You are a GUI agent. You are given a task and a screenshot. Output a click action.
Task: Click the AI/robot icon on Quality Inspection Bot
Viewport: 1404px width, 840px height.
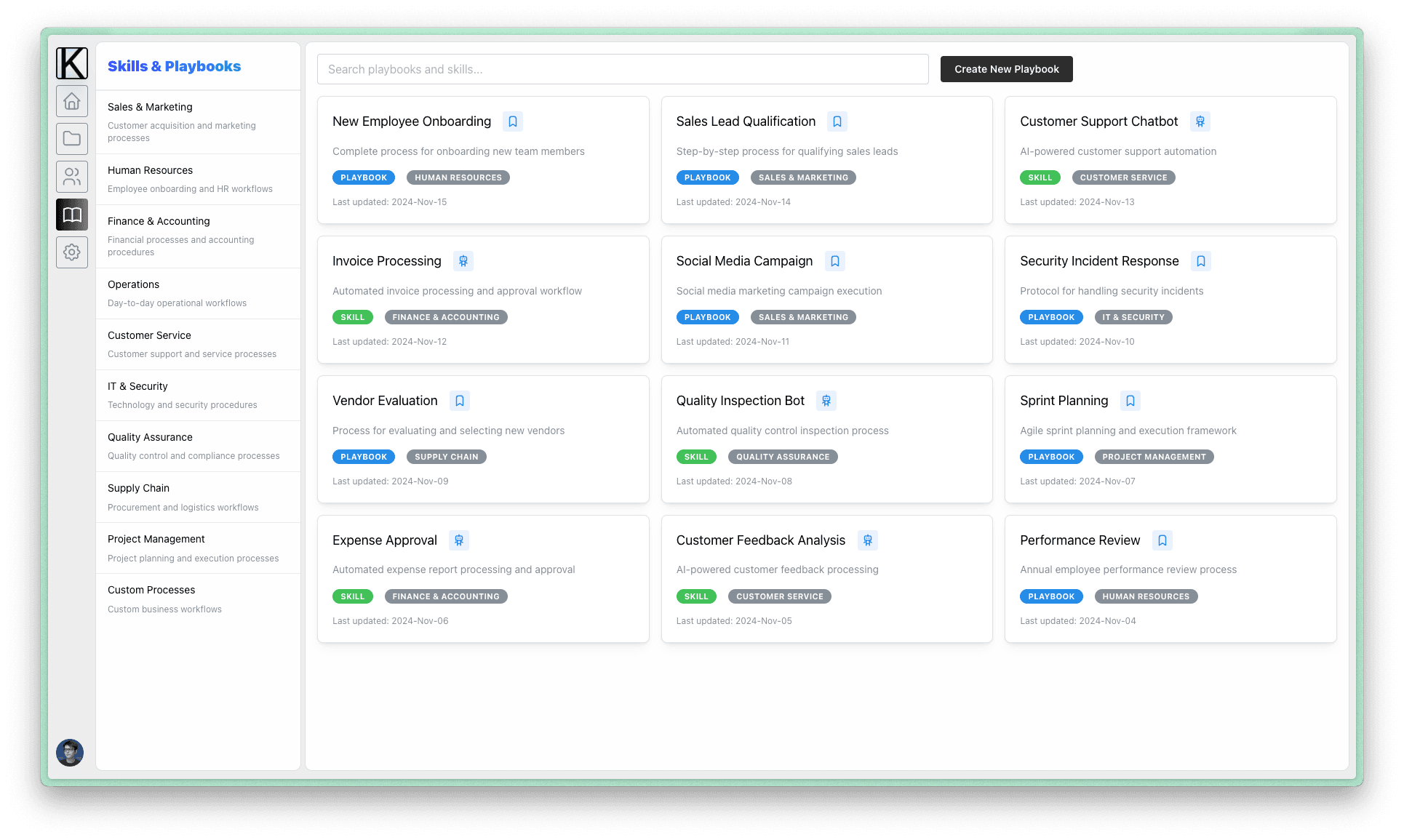(825, 400)
